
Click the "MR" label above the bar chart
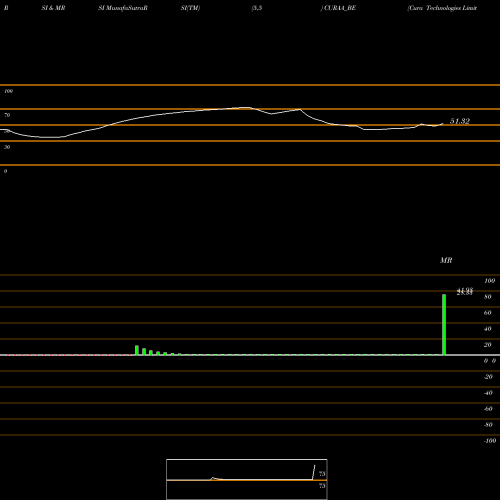(x=446, y=260)
